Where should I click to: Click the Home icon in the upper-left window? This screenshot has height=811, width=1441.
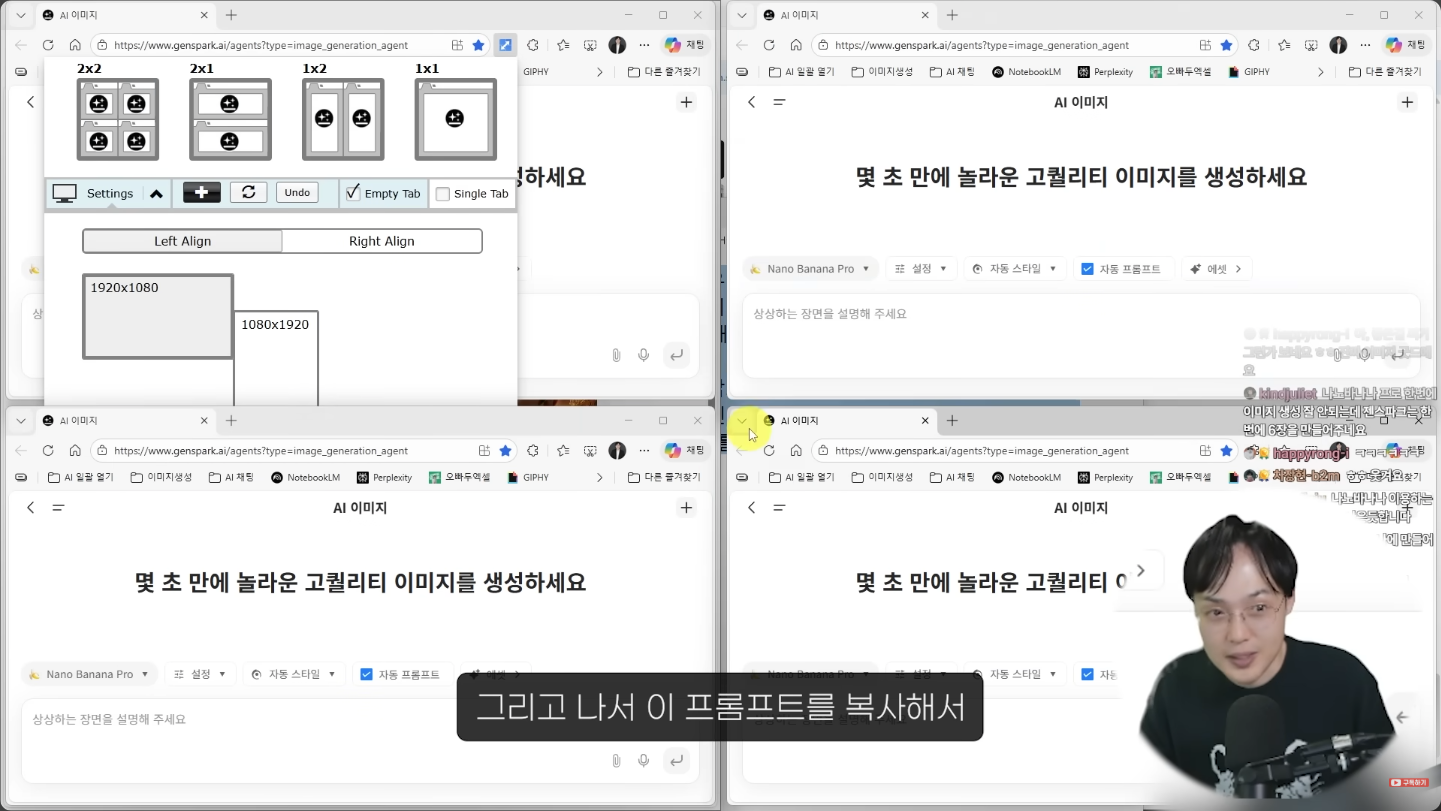click(x=75, y=45)
